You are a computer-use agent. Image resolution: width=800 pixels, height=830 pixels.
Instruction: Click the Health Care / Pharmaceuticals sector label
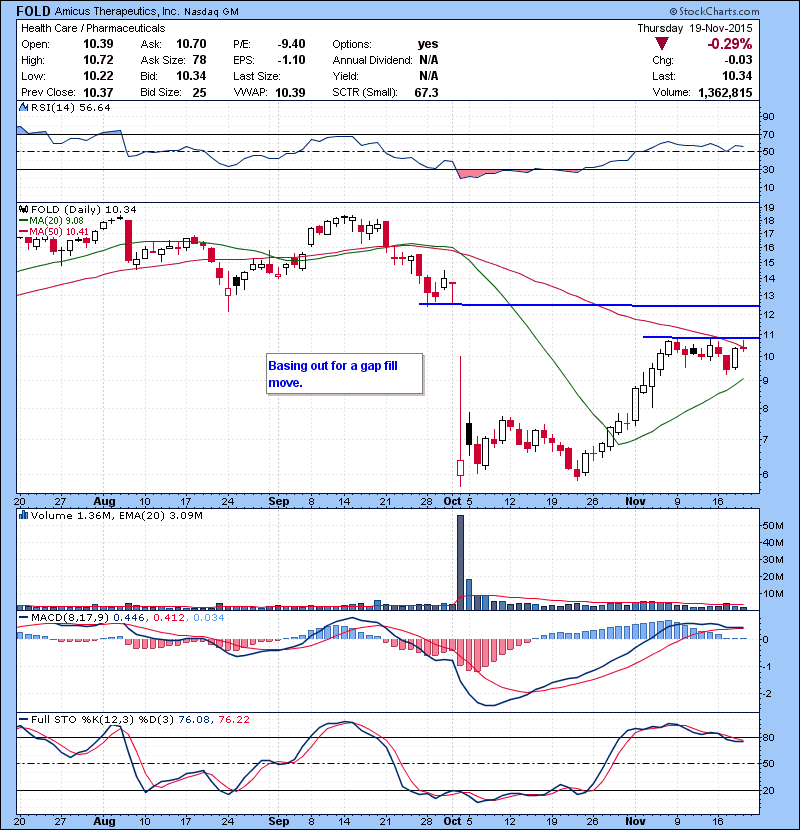pos(93,28)
